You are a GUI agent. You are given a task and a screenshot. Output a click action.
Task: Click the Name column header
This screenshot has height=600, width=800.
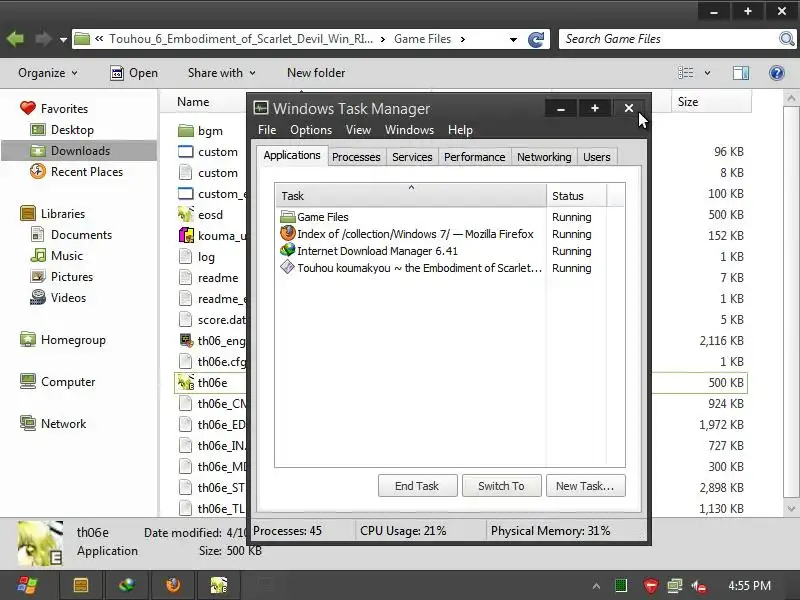[x=193, y=102]
